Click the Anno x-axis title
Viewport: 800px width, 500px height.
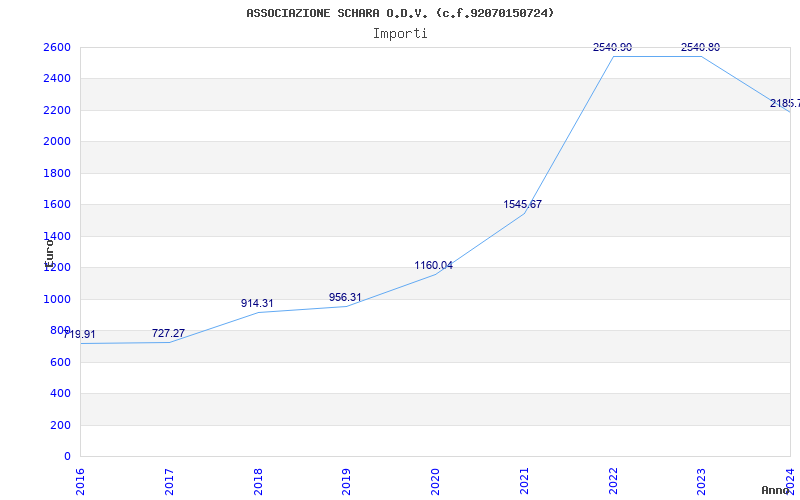[x=774, y=490]
